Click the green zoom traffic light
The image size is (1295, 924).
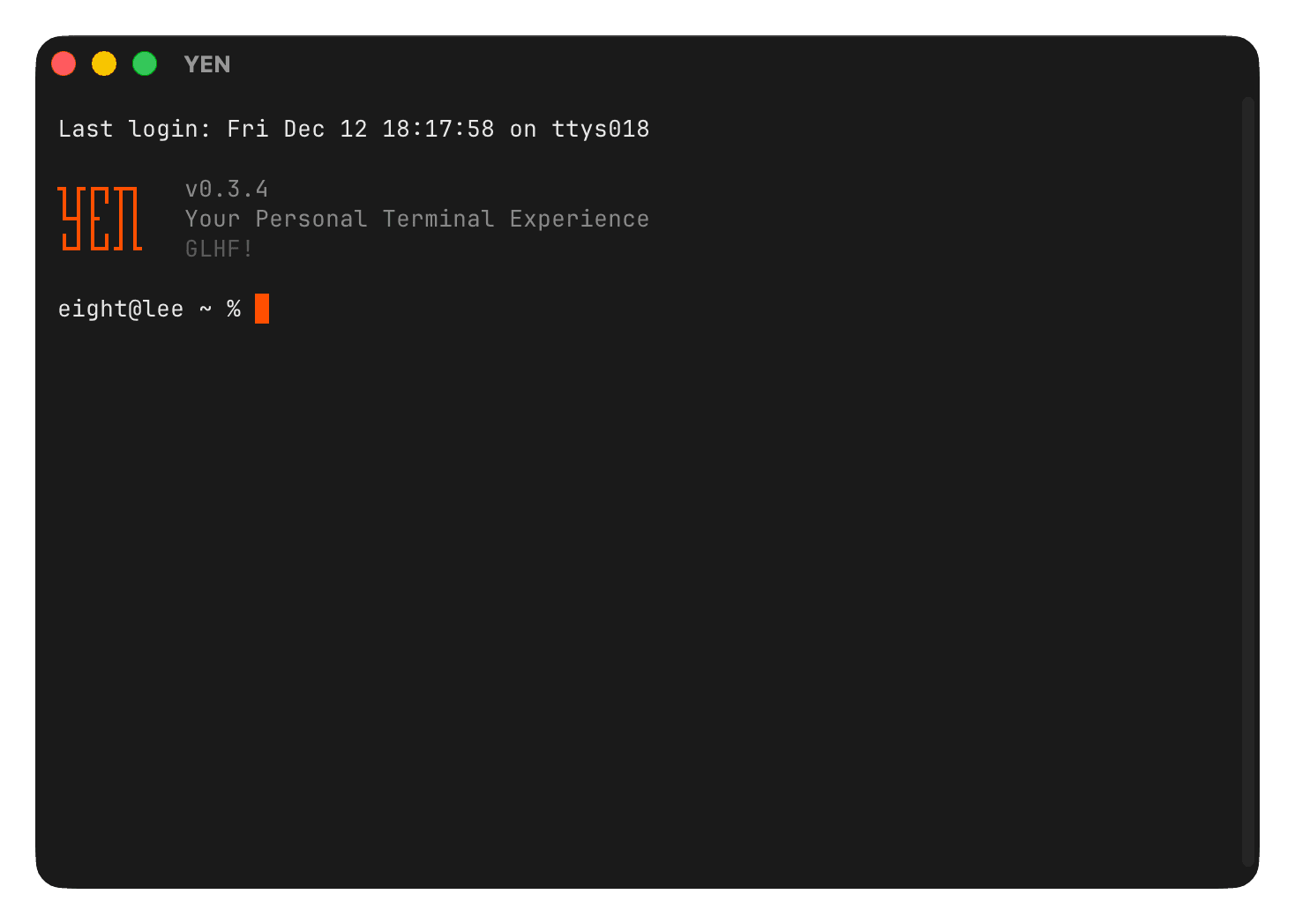[144, 63]
